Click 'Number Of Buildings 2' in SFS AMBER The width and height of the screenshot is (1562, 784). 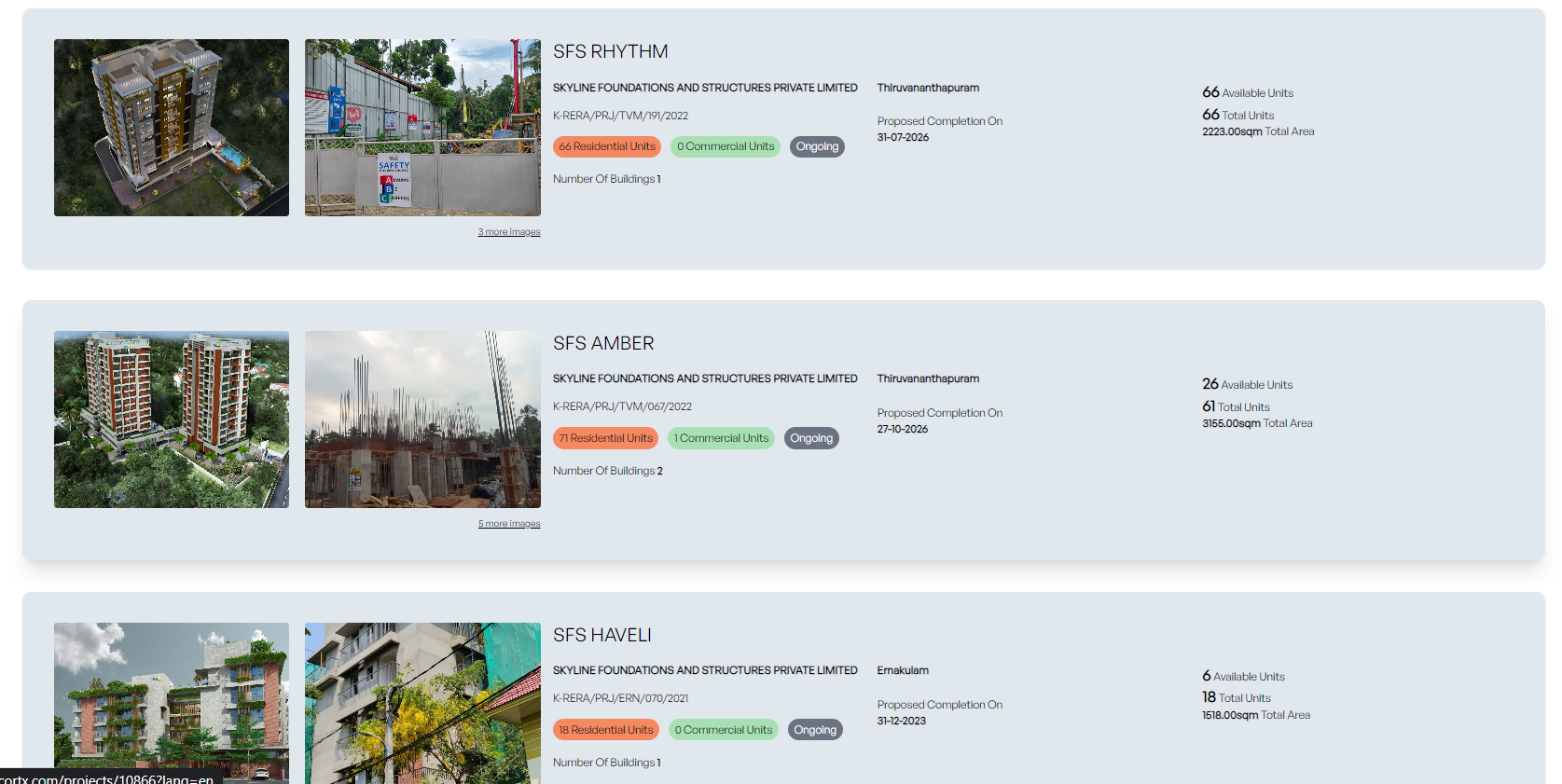608,471
